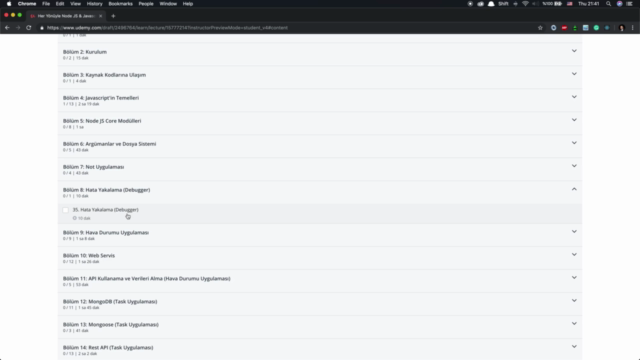Expand Bölüm 11: API Kullanma chevron
The width and height of the screenshot is (640, 360).
574,278
